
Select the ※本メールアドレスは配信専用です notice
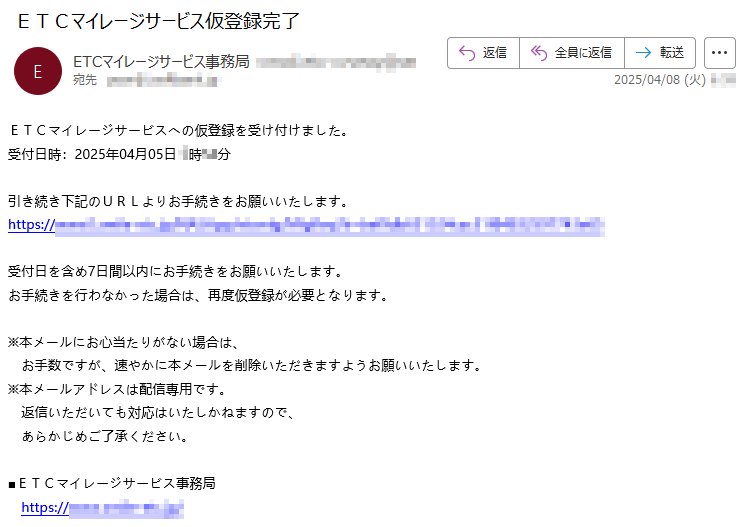pos(118,389)
